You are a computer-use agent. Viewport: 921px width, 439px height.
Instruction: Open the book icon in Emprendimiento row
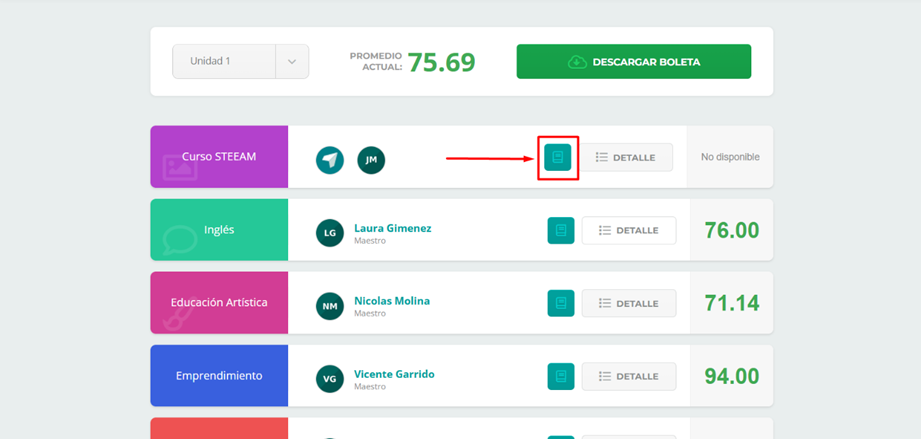click(561, 376)
